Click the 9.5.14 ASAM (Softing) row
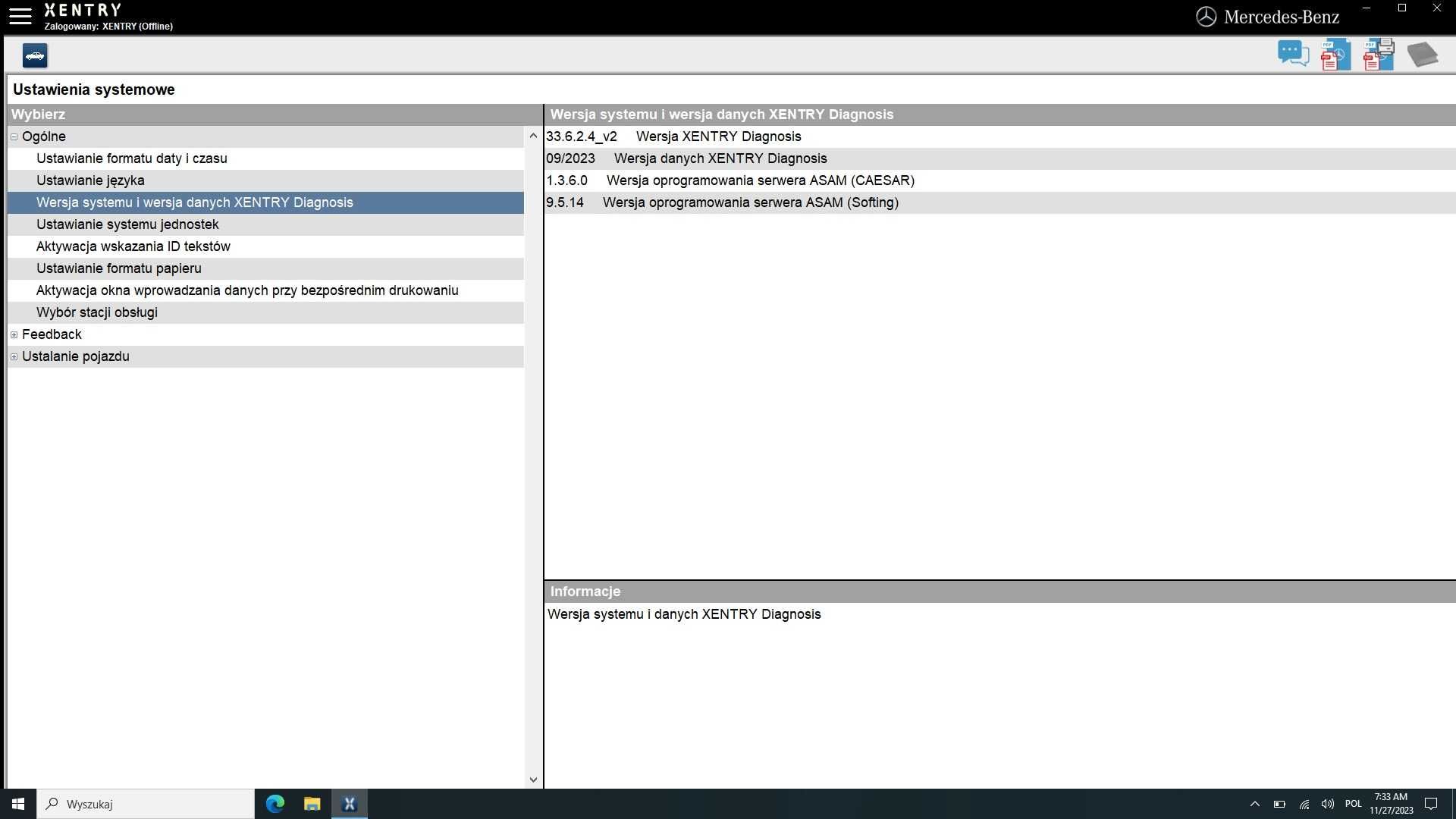1456x819 pixels. click(x=999, y=202)
